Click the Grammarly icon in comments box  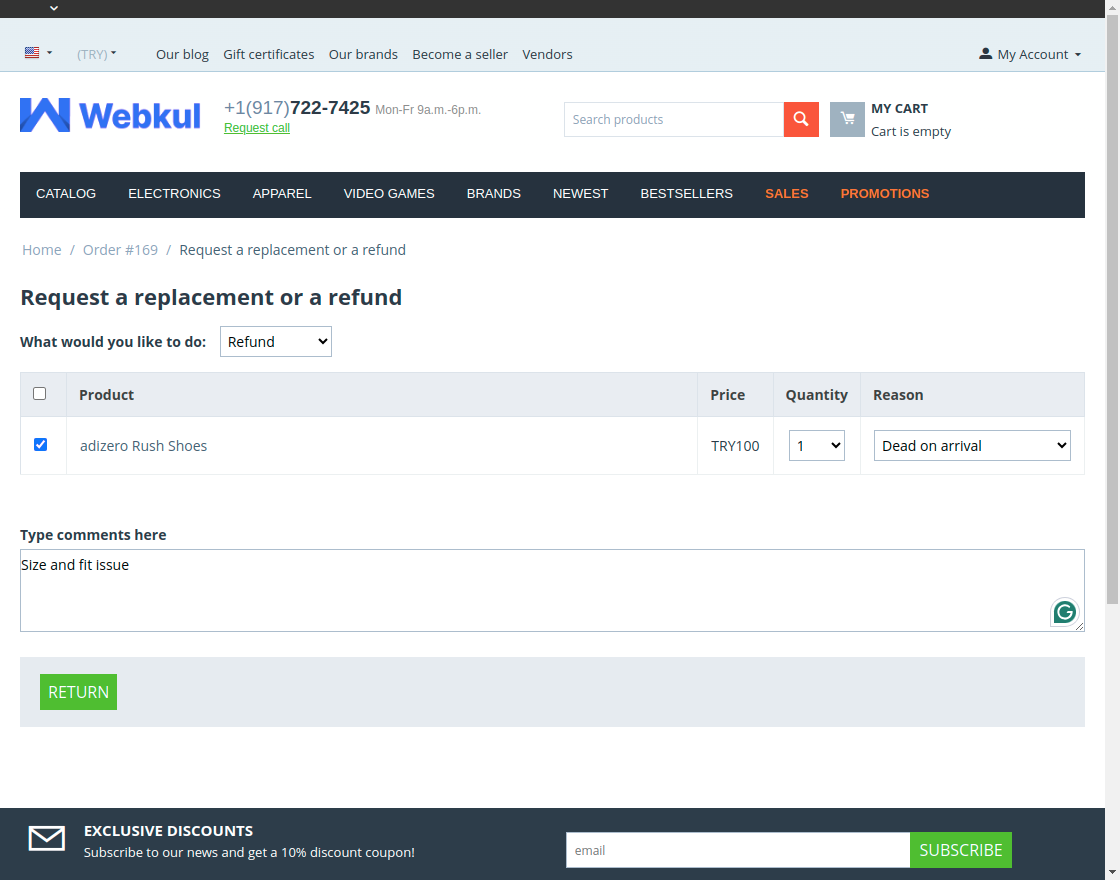(1064, 611)
